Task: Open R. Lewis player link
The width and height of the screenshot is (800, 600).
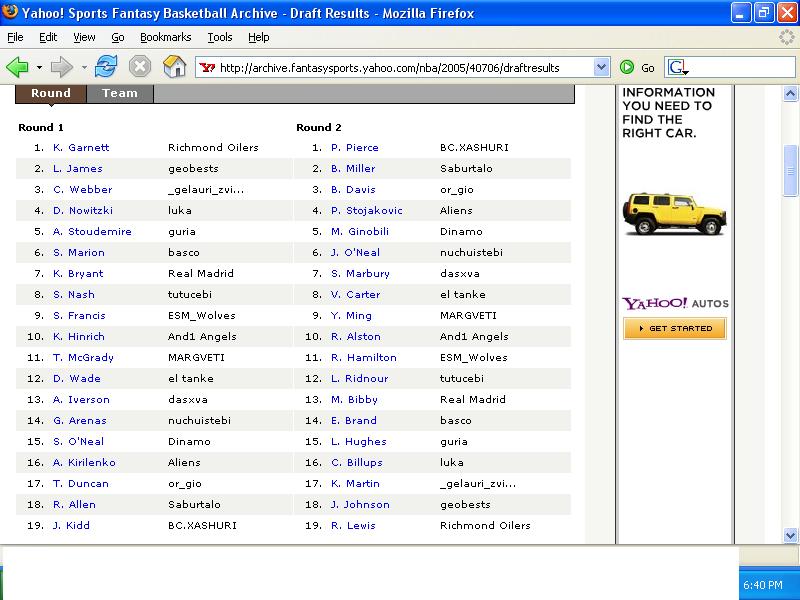Action: pos(353,526)
